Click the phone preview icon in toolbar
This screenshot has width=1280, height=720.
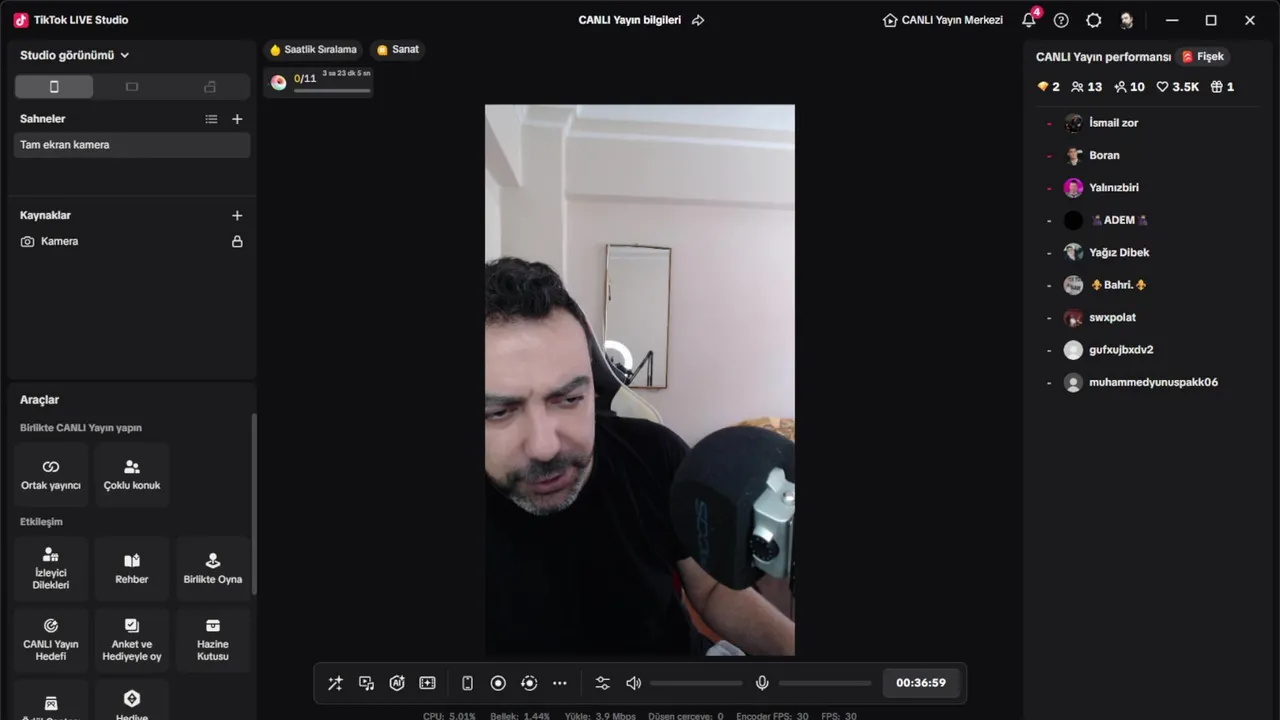pos(467,683)
